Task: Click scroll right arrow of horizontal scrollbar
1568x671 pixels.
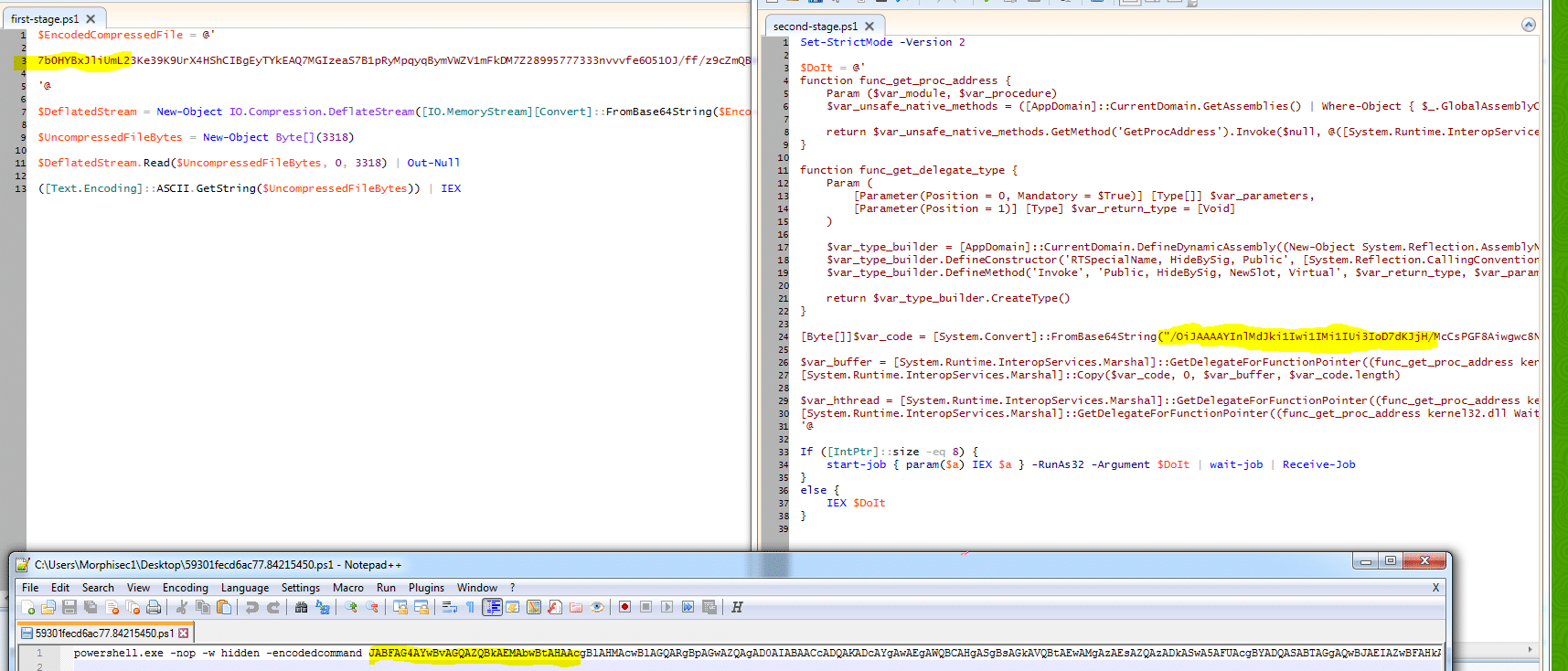Action: pos(1530,649)
